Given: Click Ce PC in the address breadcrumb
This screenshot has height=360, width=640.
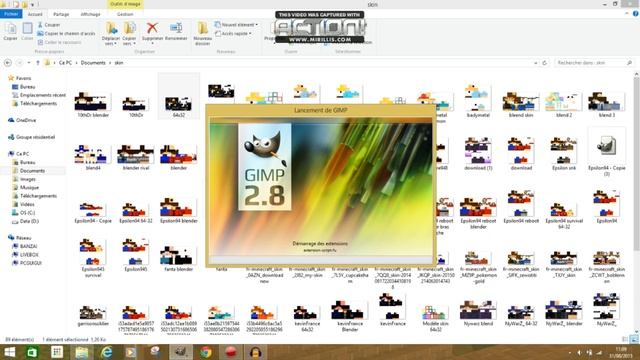Looking at the screenshot, I should click(65, 63).
